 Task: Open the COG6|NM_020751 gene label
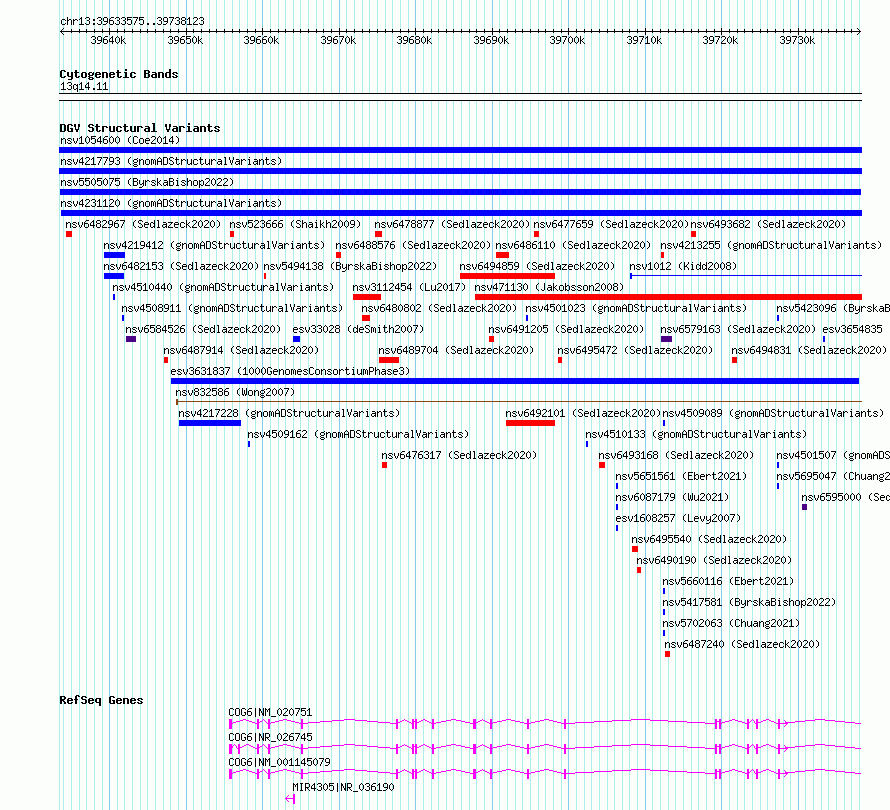[270, 712]
